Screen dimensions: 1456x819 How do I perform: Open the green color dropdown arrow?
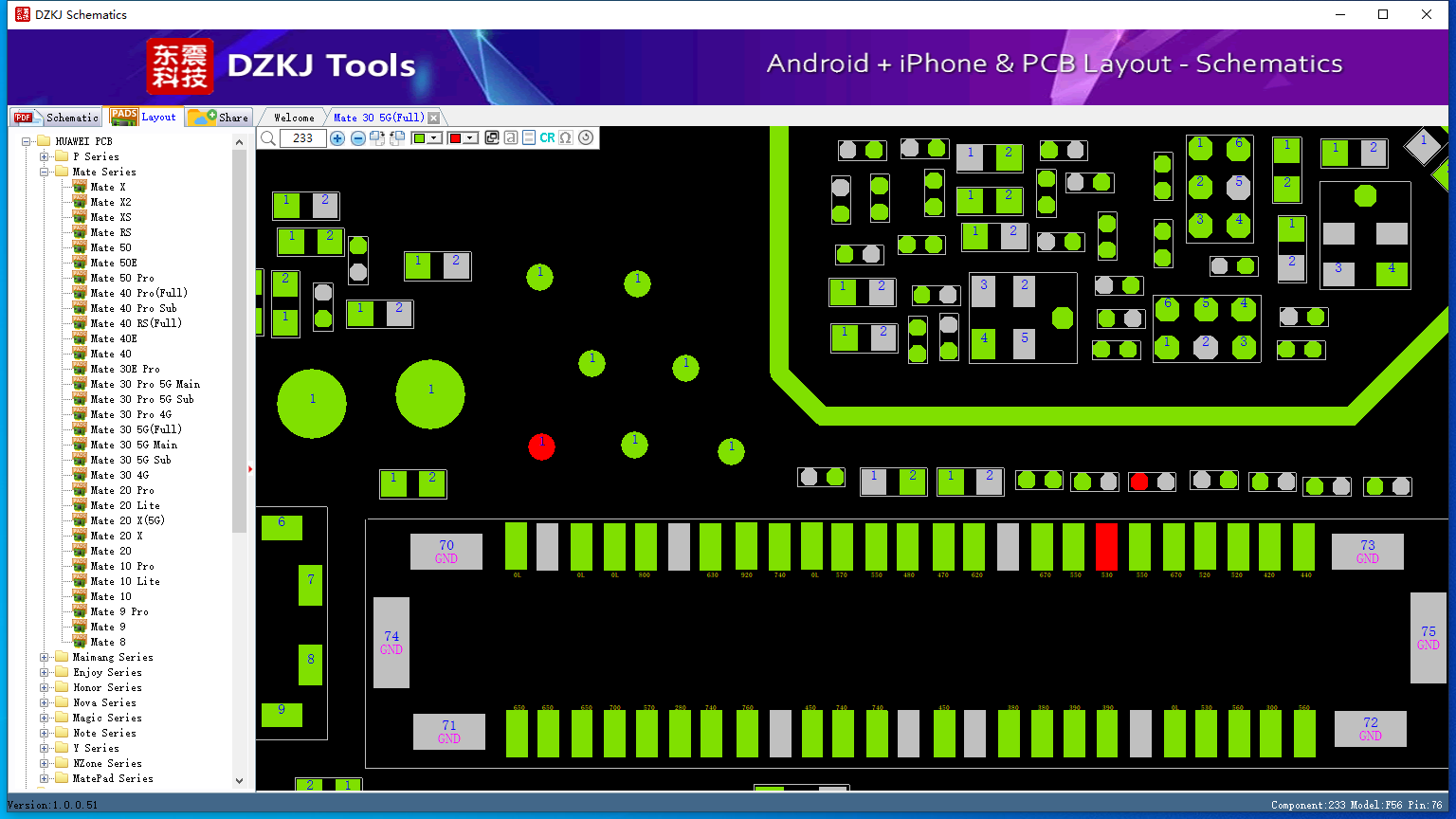[x=434, y=138]
